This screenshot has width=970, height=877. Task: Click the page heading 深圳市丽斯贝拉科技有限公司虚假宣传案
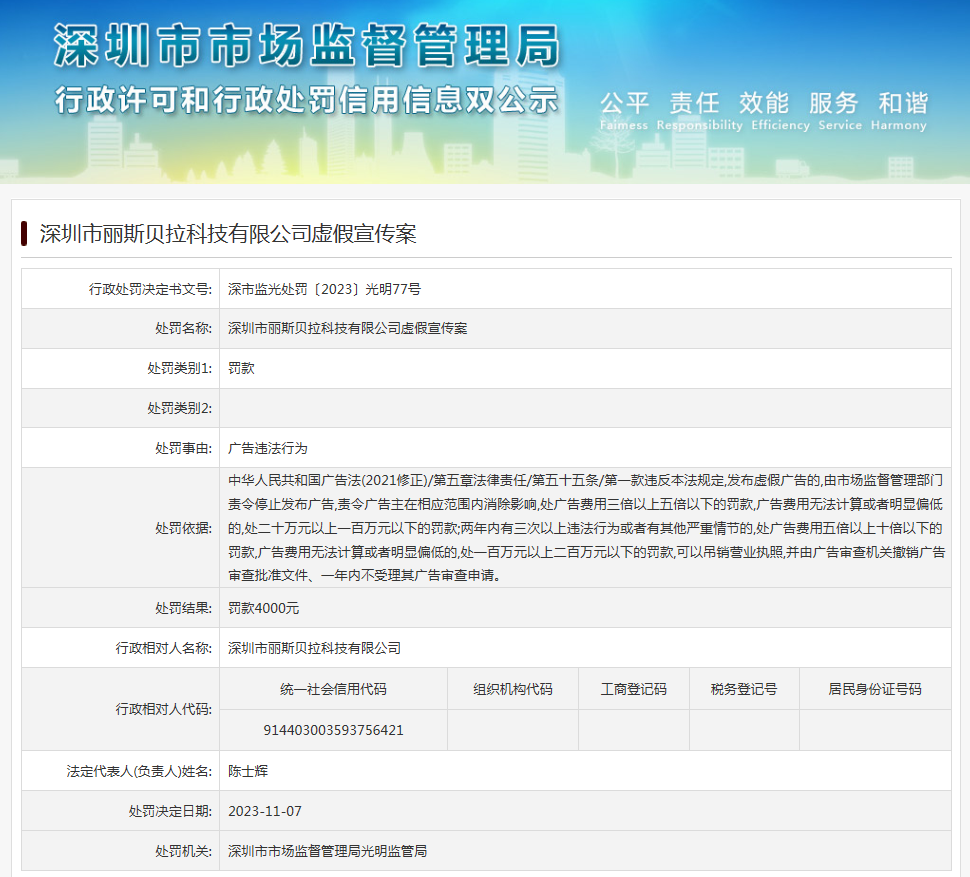pyautogui.click(x=228, y=234)
